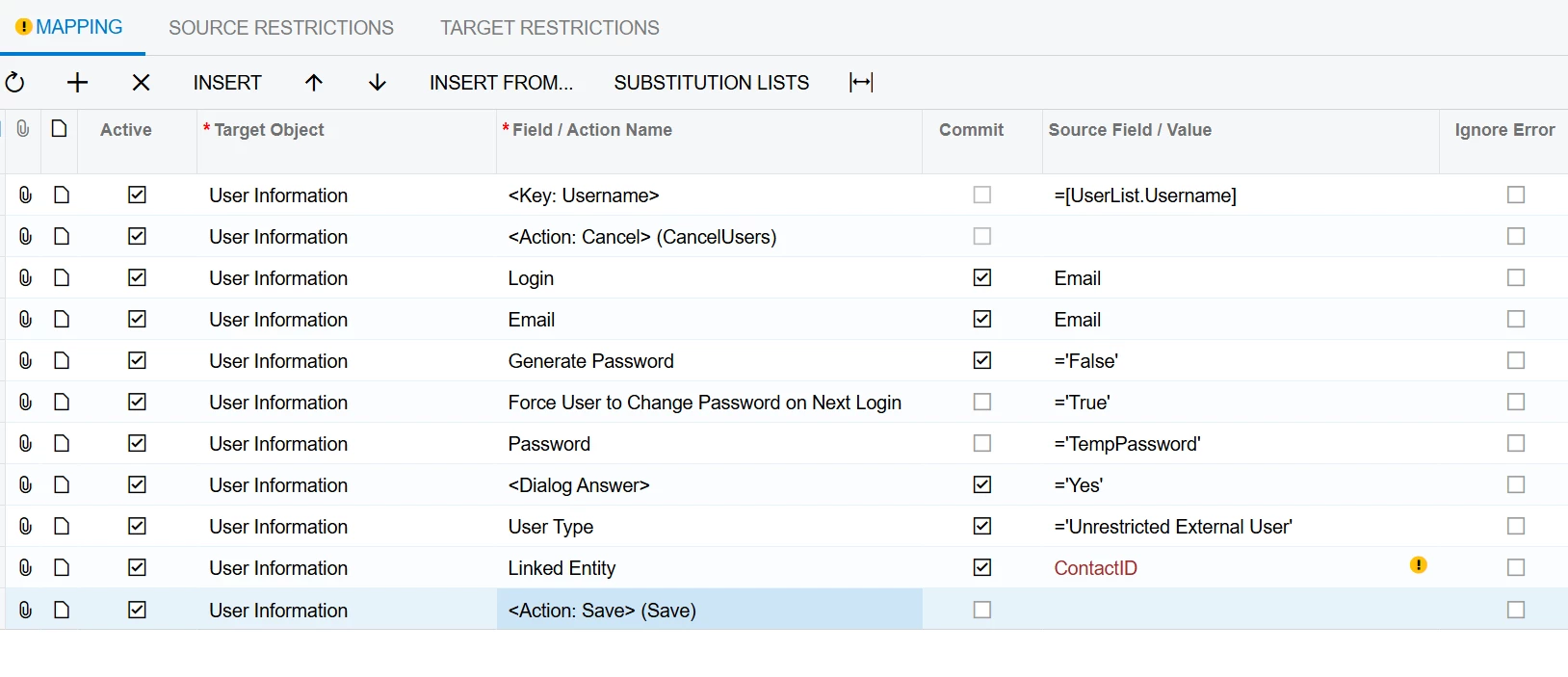Open the note icon on the Password row
The width and height of the screenshot is (1568, 677).
tap(62, 444)
